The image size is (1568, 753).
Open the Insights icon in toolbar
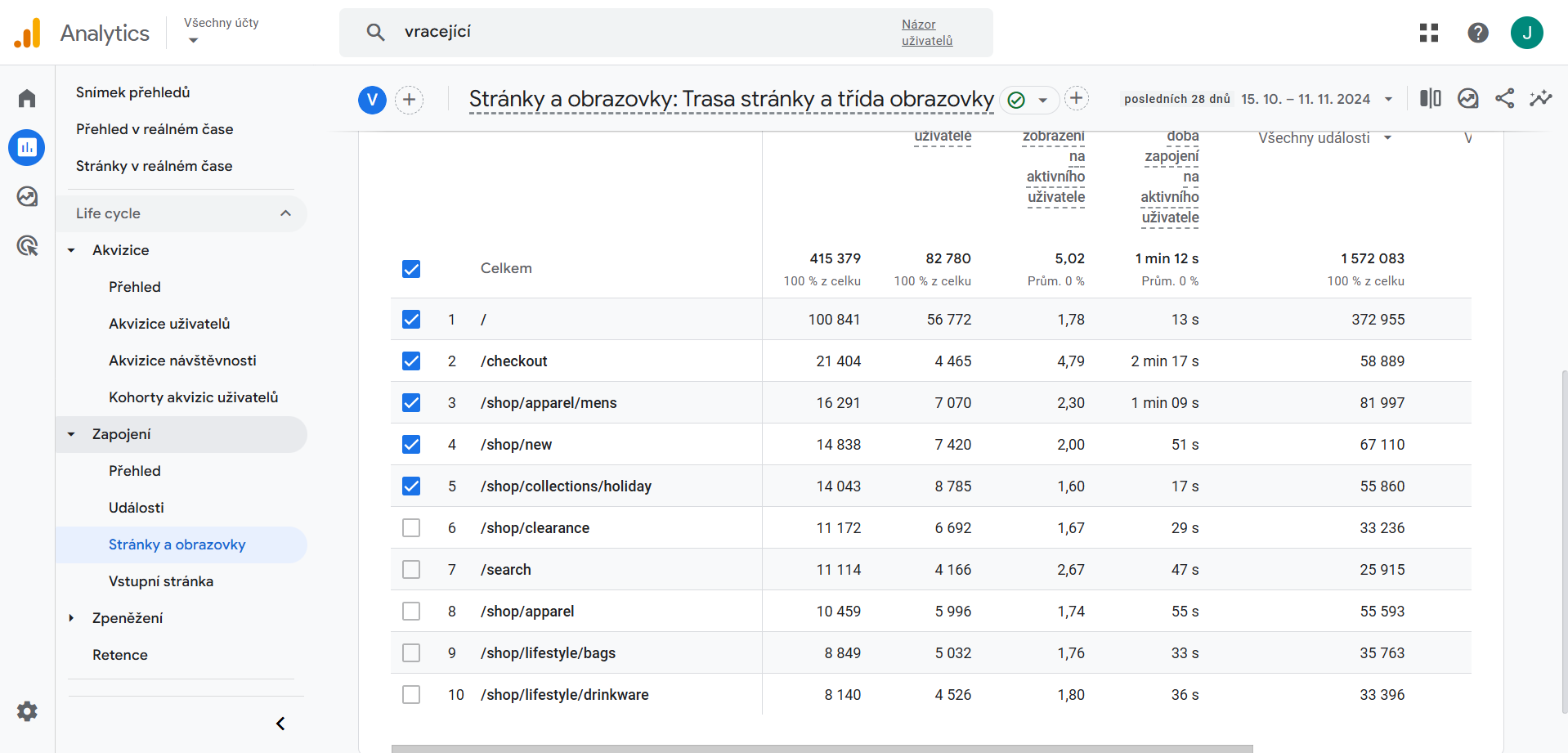click(x=1468, y=99)
